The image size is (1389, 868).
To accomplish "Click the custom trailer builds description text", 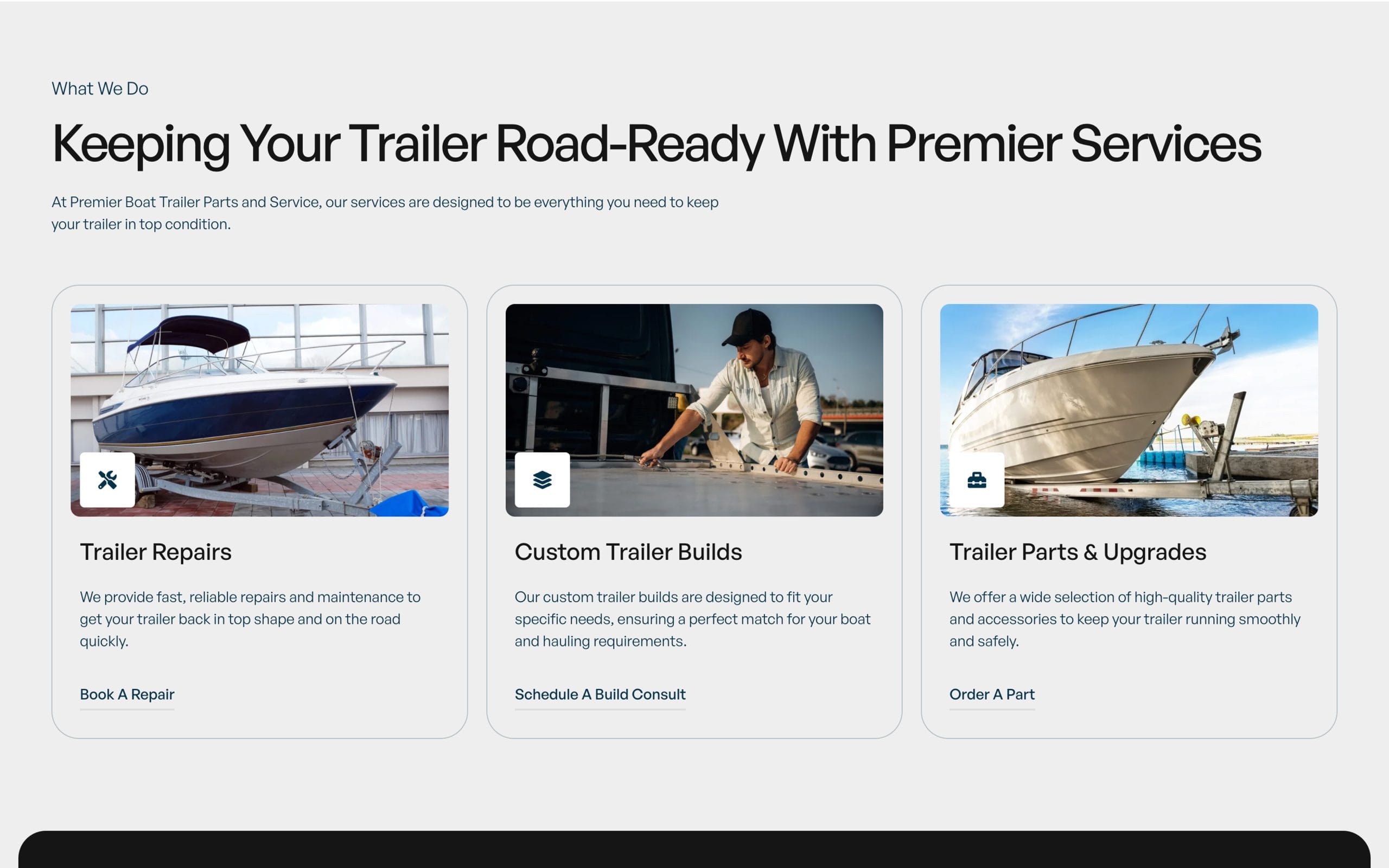I will (x=692, y=619).
